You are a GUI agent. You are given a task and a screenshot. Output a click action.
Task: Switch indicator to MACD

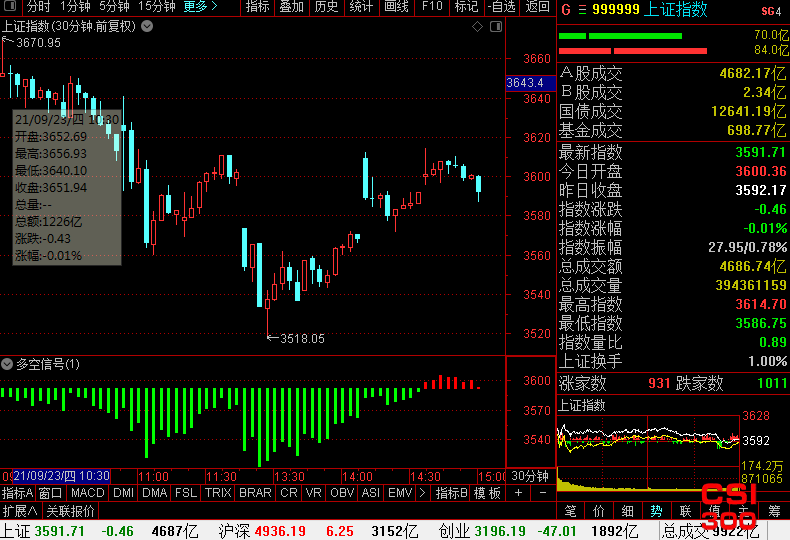88,493
